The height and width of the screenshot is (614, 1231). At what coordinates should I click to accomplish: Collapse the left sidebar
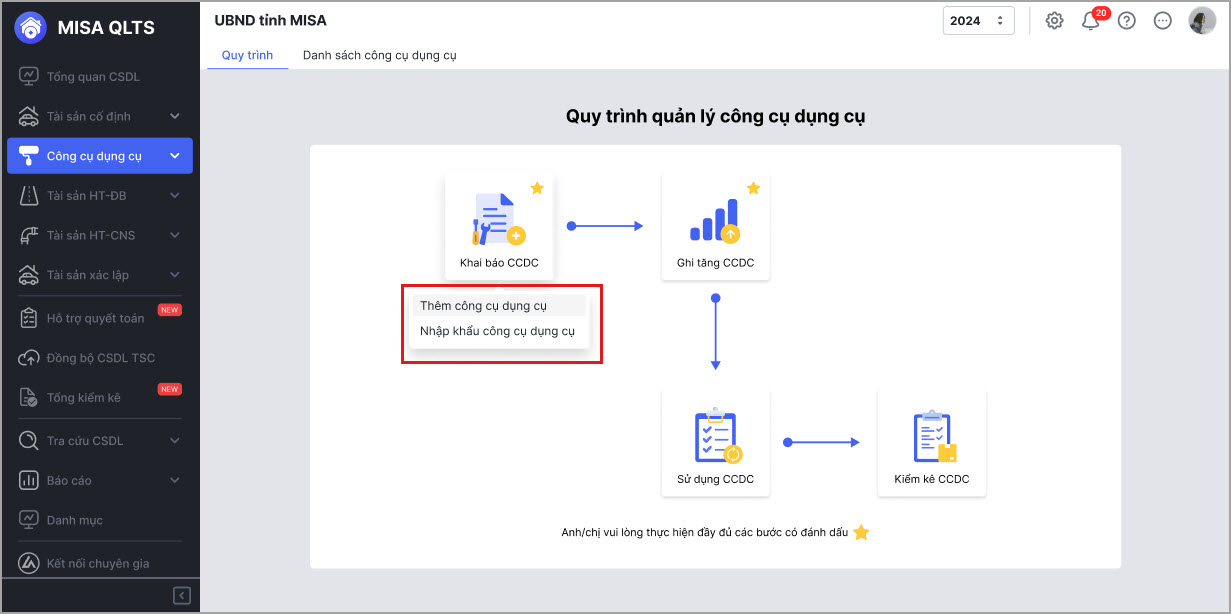click(182, 596)
